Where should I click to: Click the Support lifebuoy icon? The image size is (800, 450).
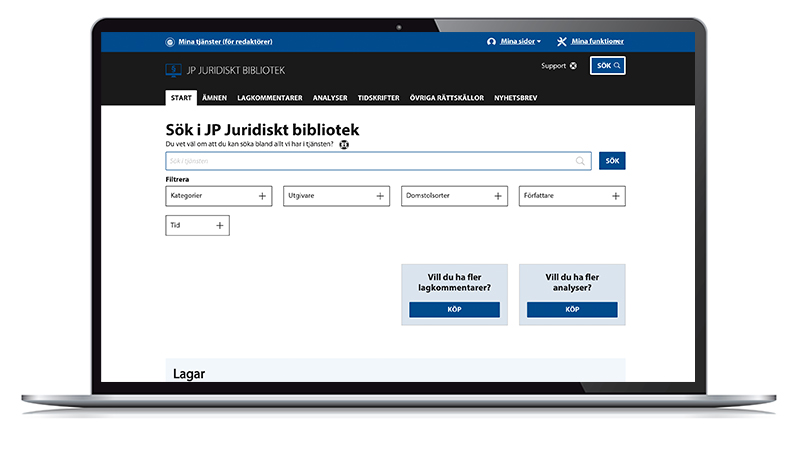click(573, 66)
